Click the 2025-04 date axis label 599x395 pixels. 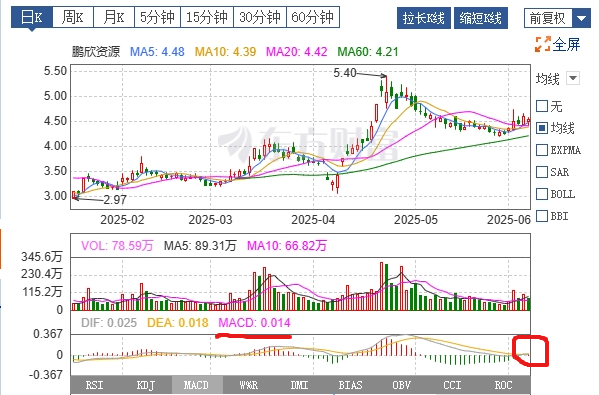click(x=313, y=220)
